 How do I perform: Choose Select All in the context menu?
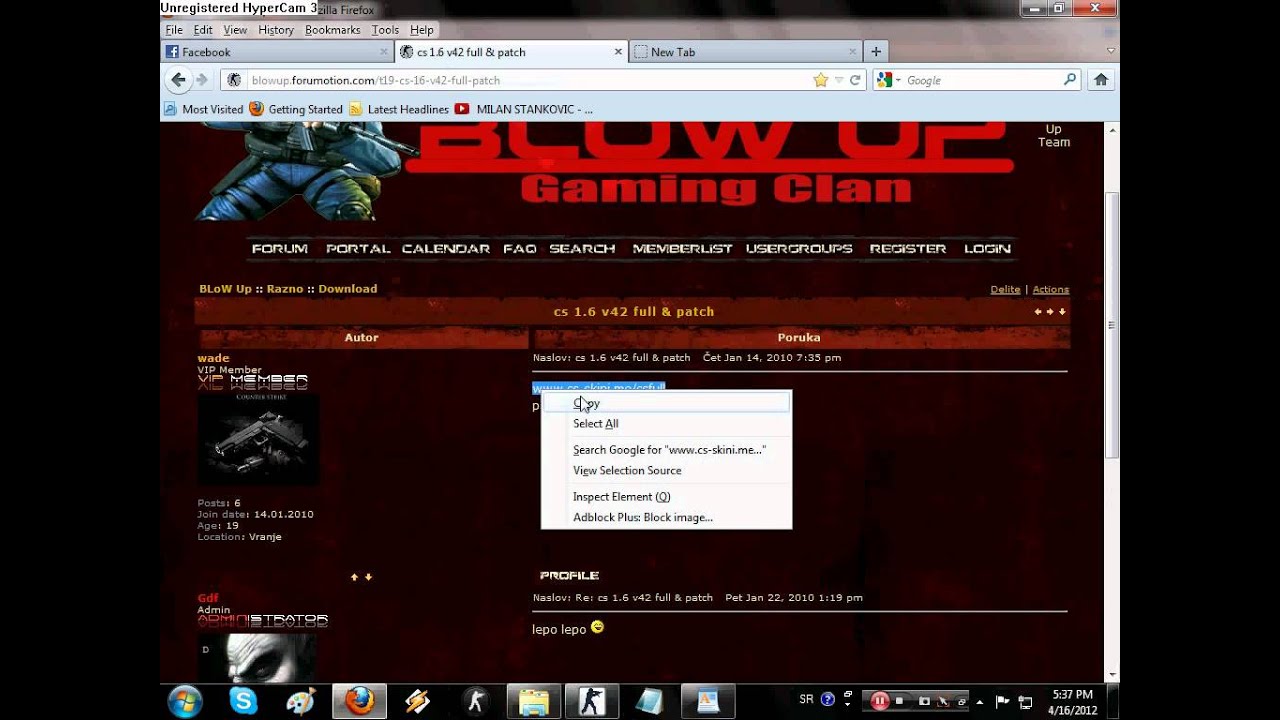[666, 424]
